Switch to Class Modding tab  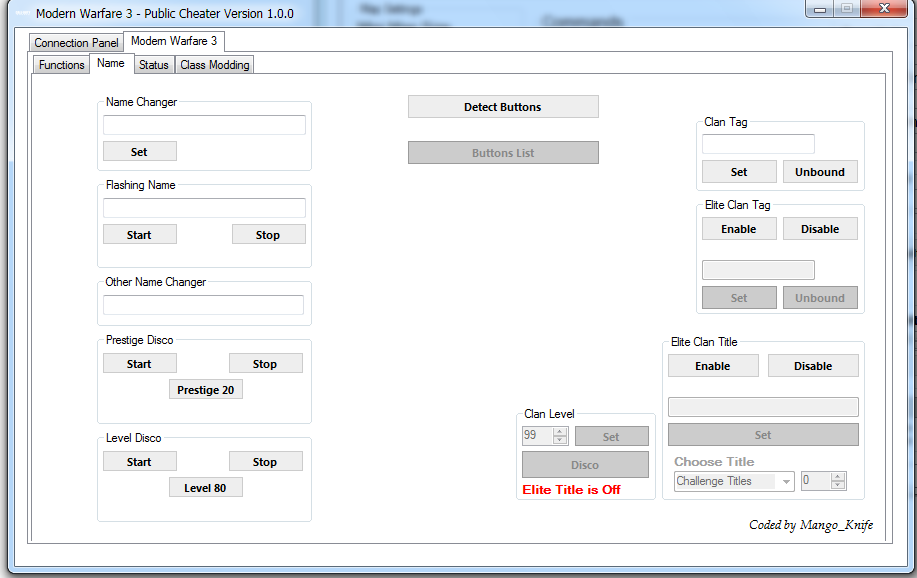pos(215,65)
